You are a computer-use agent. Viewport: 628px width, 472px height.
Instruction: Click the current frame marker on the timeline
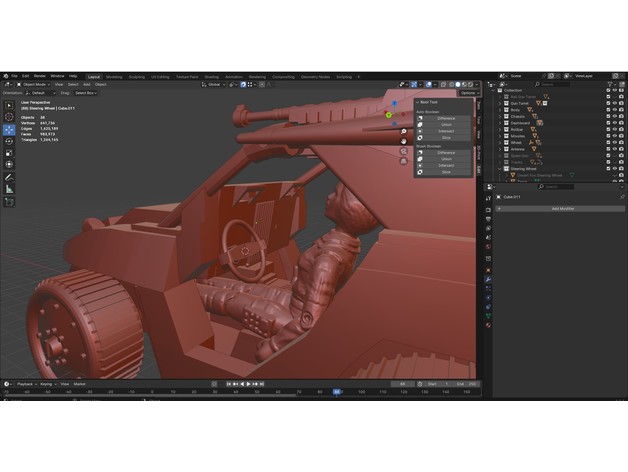[337, 392]
